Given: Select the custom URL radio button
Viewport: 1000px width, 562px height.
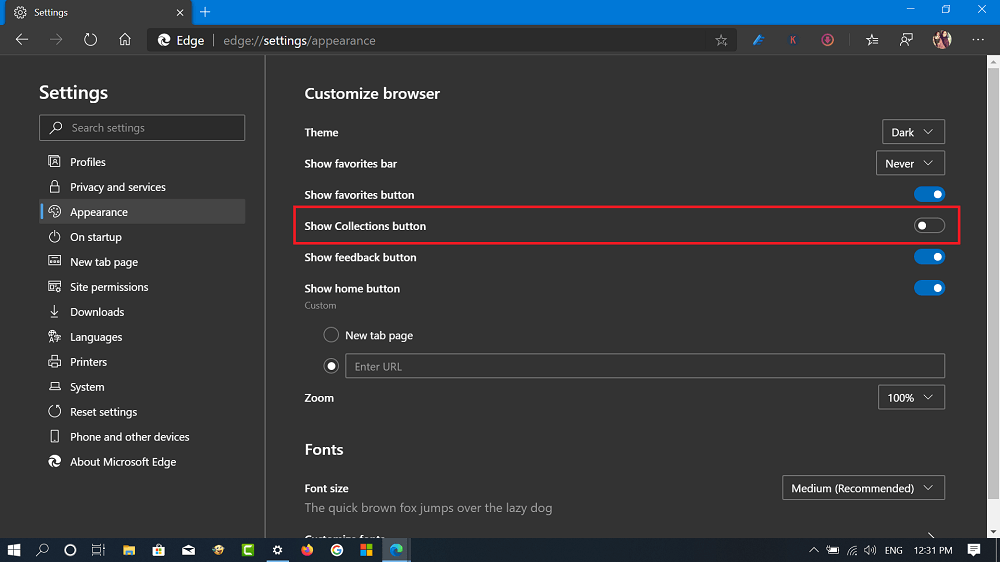Looking at the screenshot, I should (331, 366).
